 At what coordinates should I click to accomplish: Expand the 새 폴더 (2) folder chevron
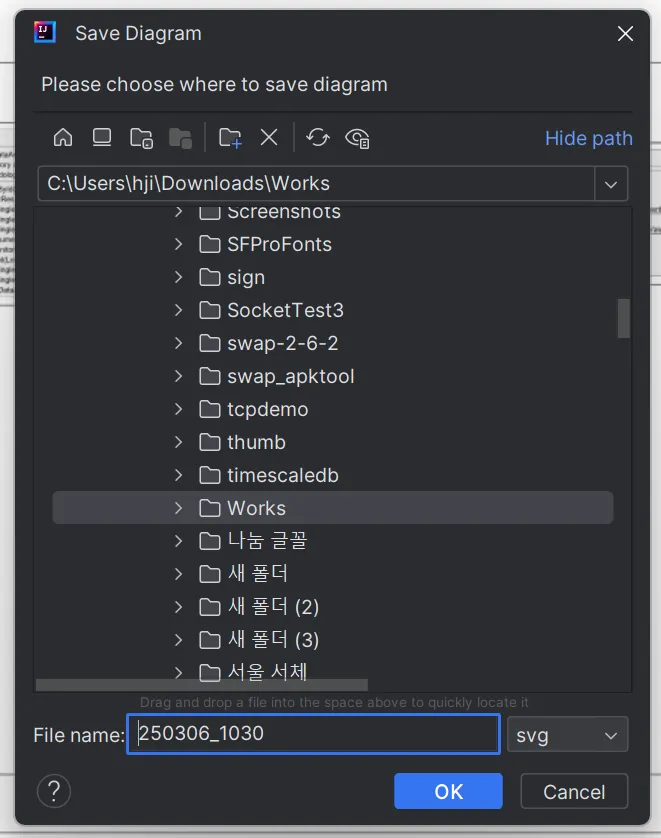click(x=178, y=607)
